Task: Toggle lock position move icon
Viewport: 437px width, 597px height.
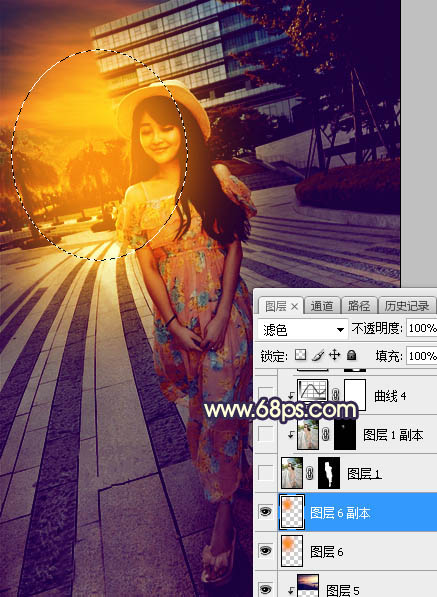Action: click(x=334, y=355)
